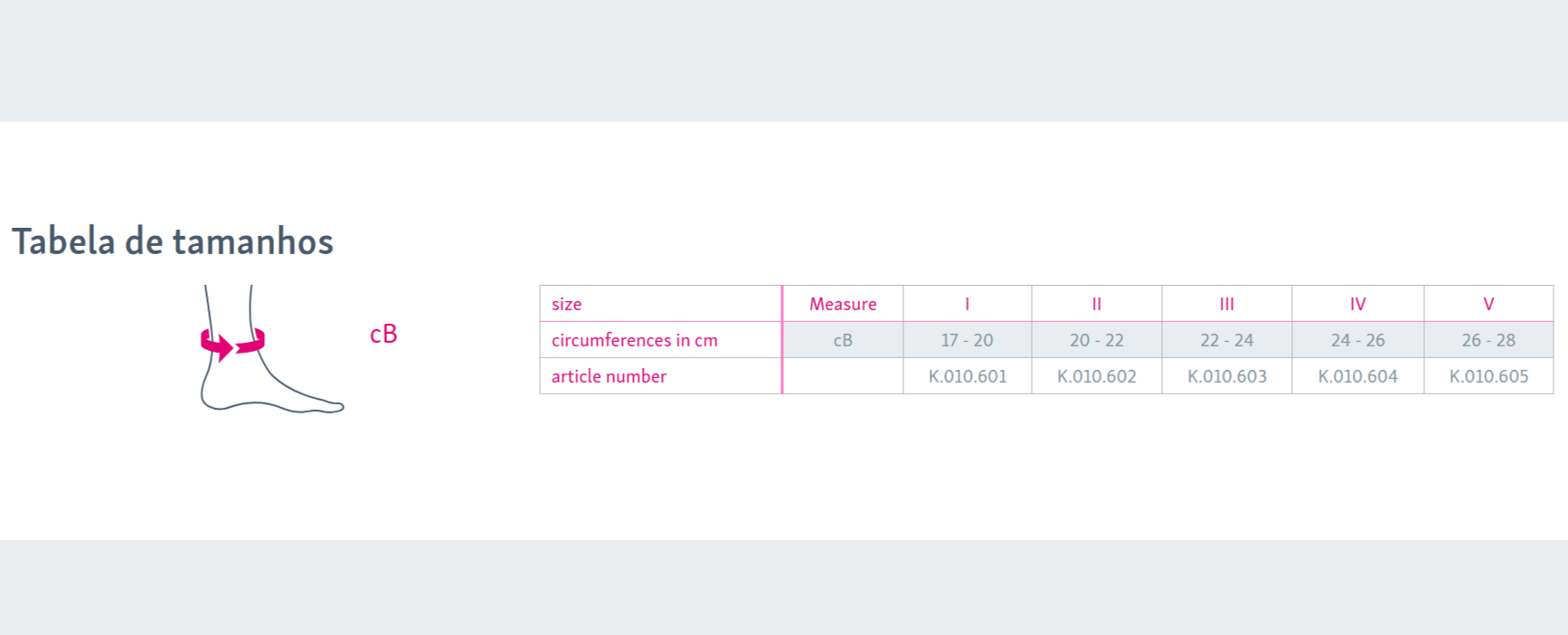Select size IV column header
Screen dimensions: 1568x635
(1358, 304)
